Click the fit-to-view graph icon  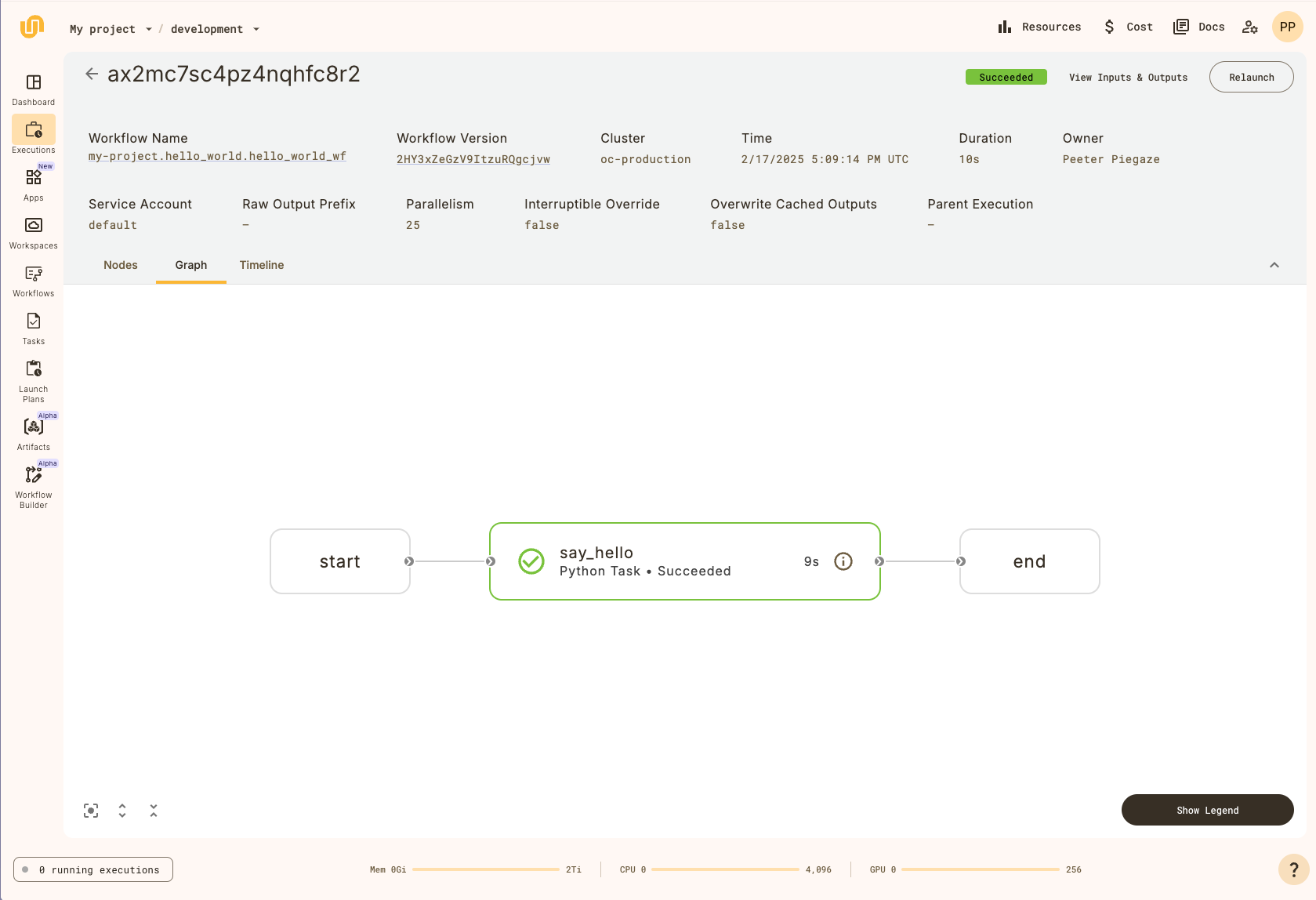pos(91,811)
